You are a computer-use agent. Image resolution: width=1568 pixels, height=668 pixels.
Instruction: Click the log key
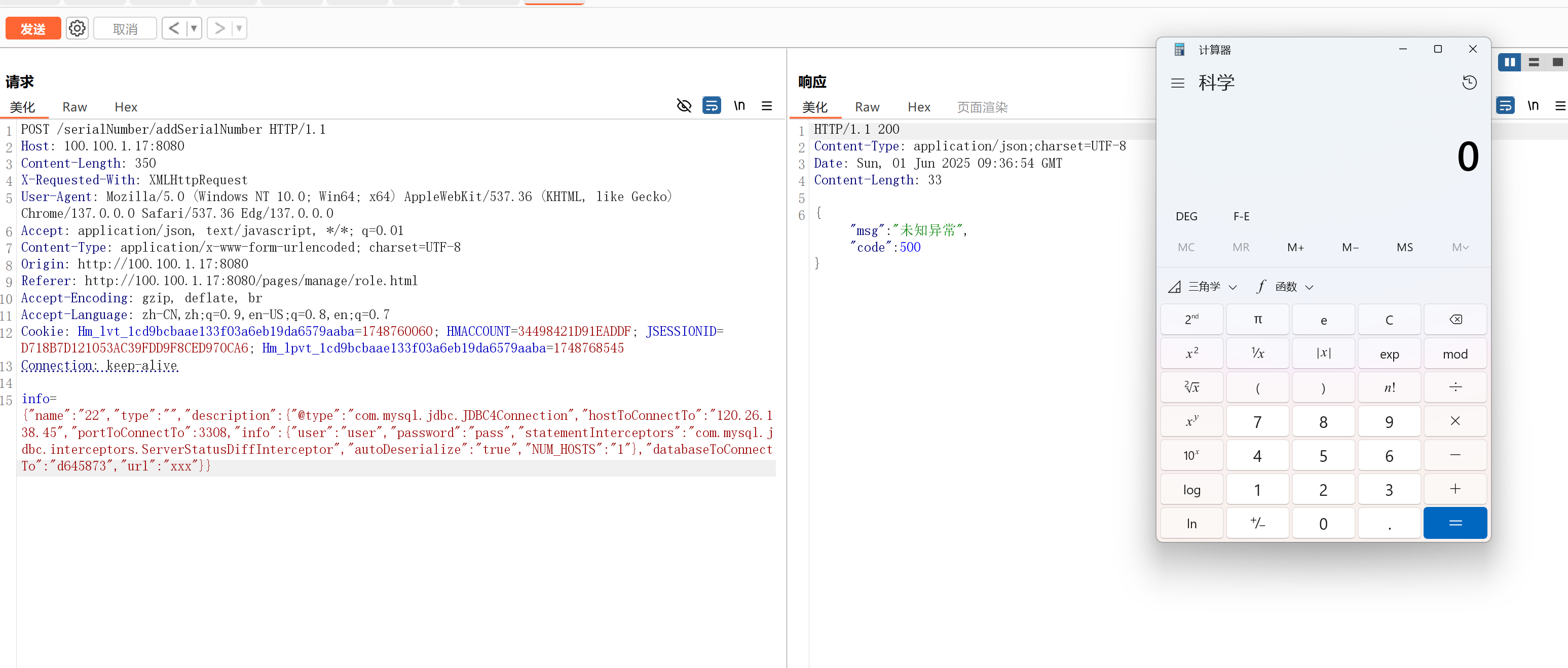(x=1191, y=490)
